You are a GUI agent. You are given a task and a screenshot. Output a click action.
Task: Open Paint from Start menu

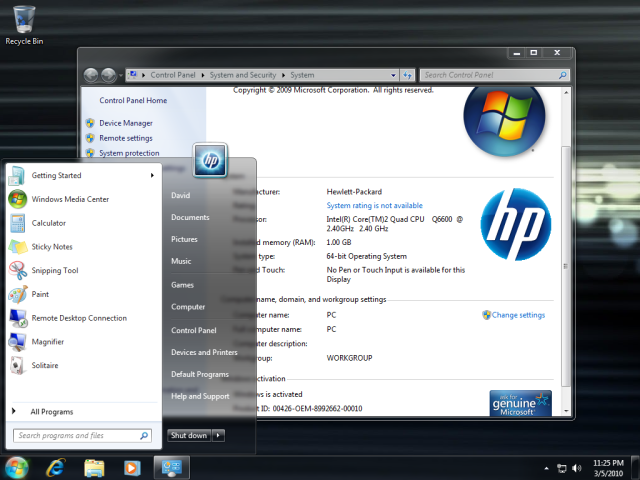click(x=82, y=294)
